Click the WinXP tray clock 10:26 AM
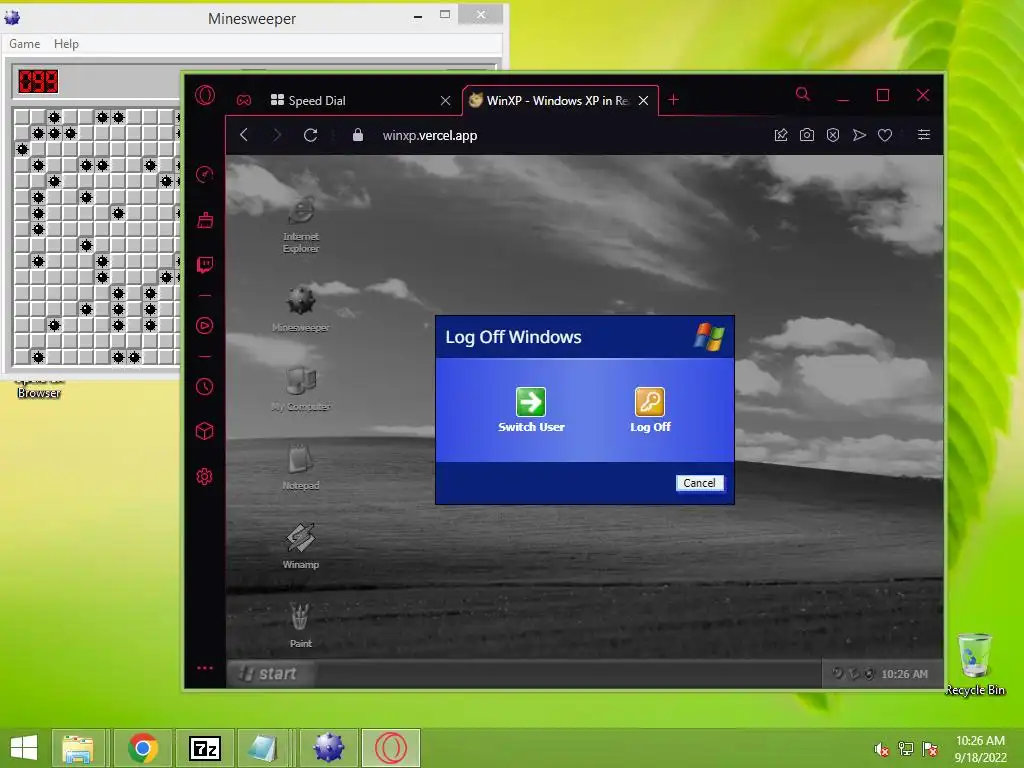The width and height of the screenshot is (1024, 768). click(x=904, y=674)
